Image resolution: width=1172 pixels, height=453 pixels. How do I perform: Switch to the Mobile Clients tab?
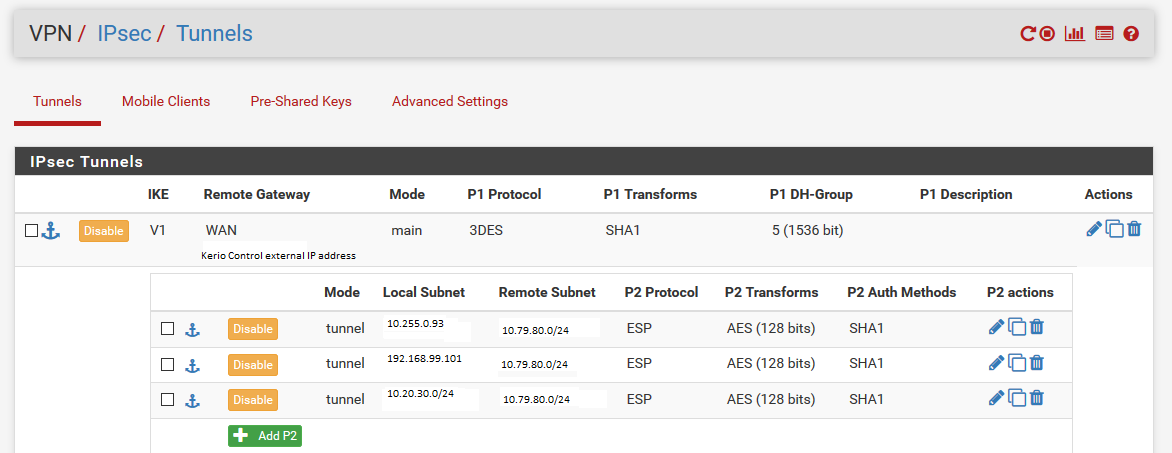tap(166, 102)
